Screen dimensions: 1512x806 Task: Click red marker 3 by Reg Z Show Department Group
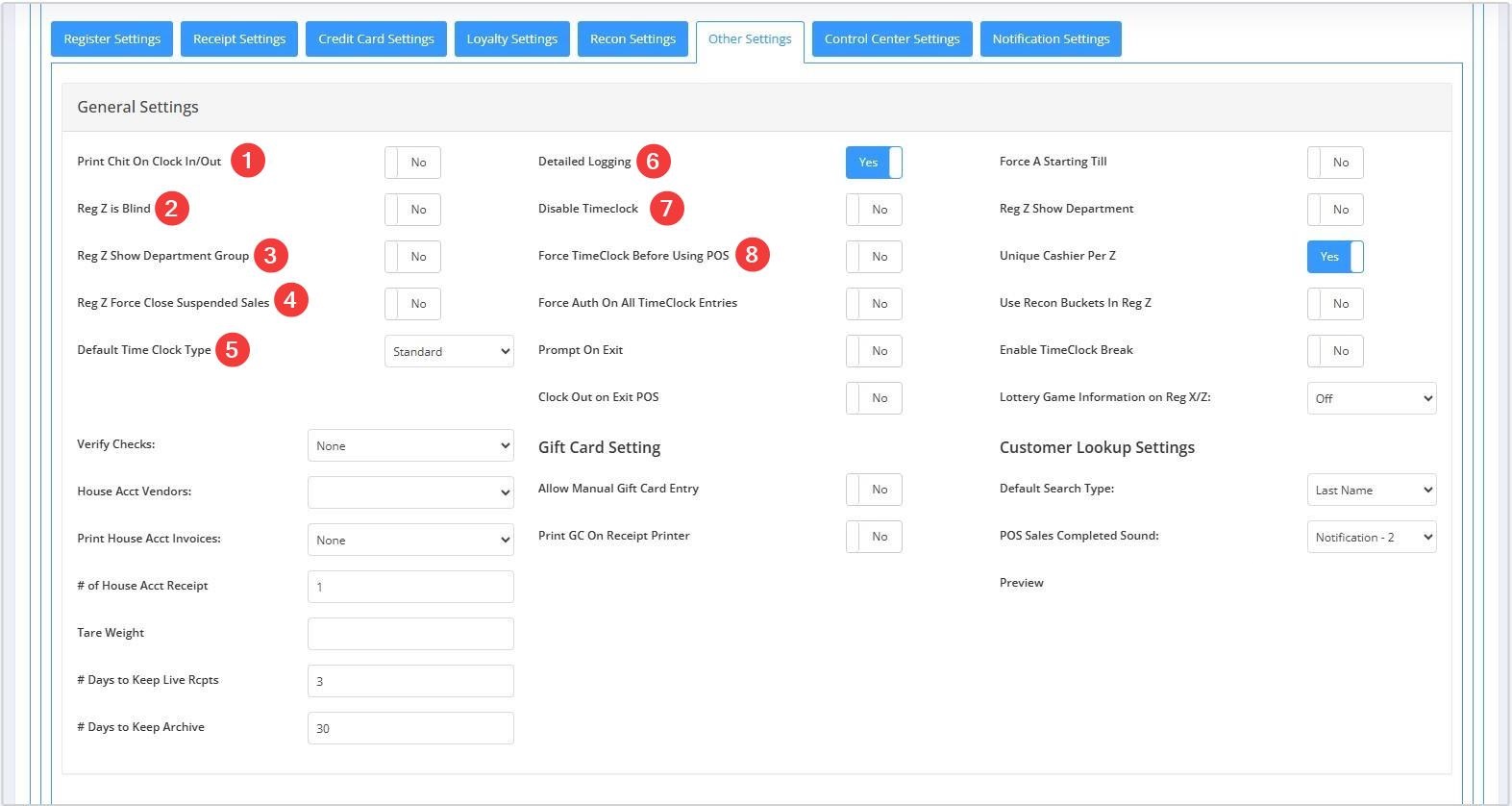[270, 255]
